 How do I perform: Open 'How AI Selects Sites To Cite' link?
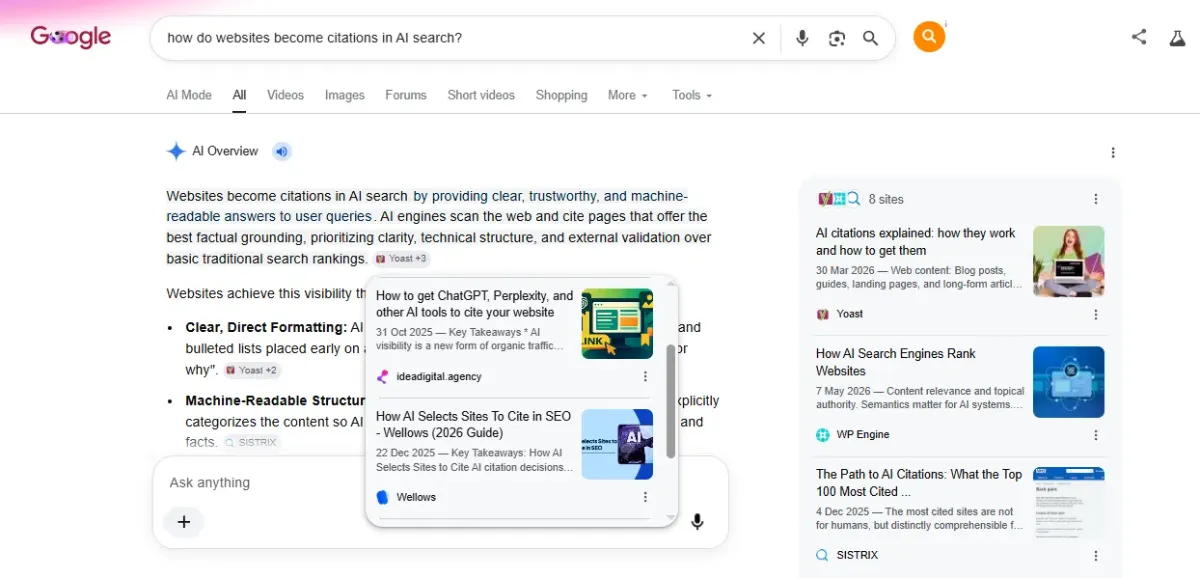coord(474,424)
